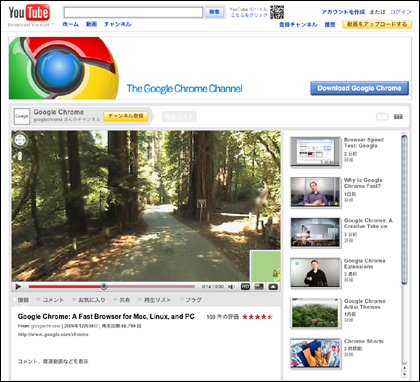Viewport: 420px width, 382px height.
Task: Click the YouTube logo
Action: [x=29, y=13]
